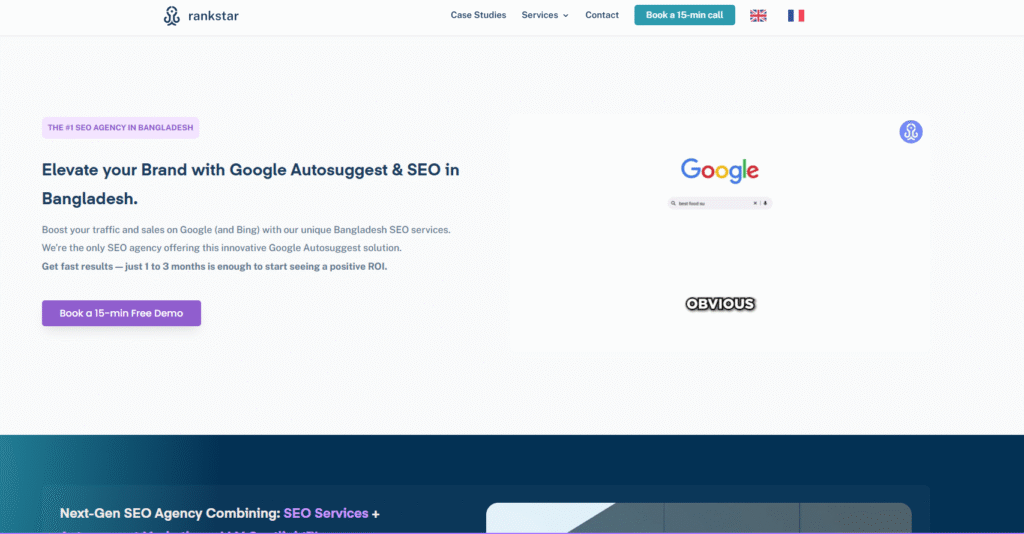Screen dimensions: 1024x534
Task: Switch language with UK flag icon
Action: (758, 16)
